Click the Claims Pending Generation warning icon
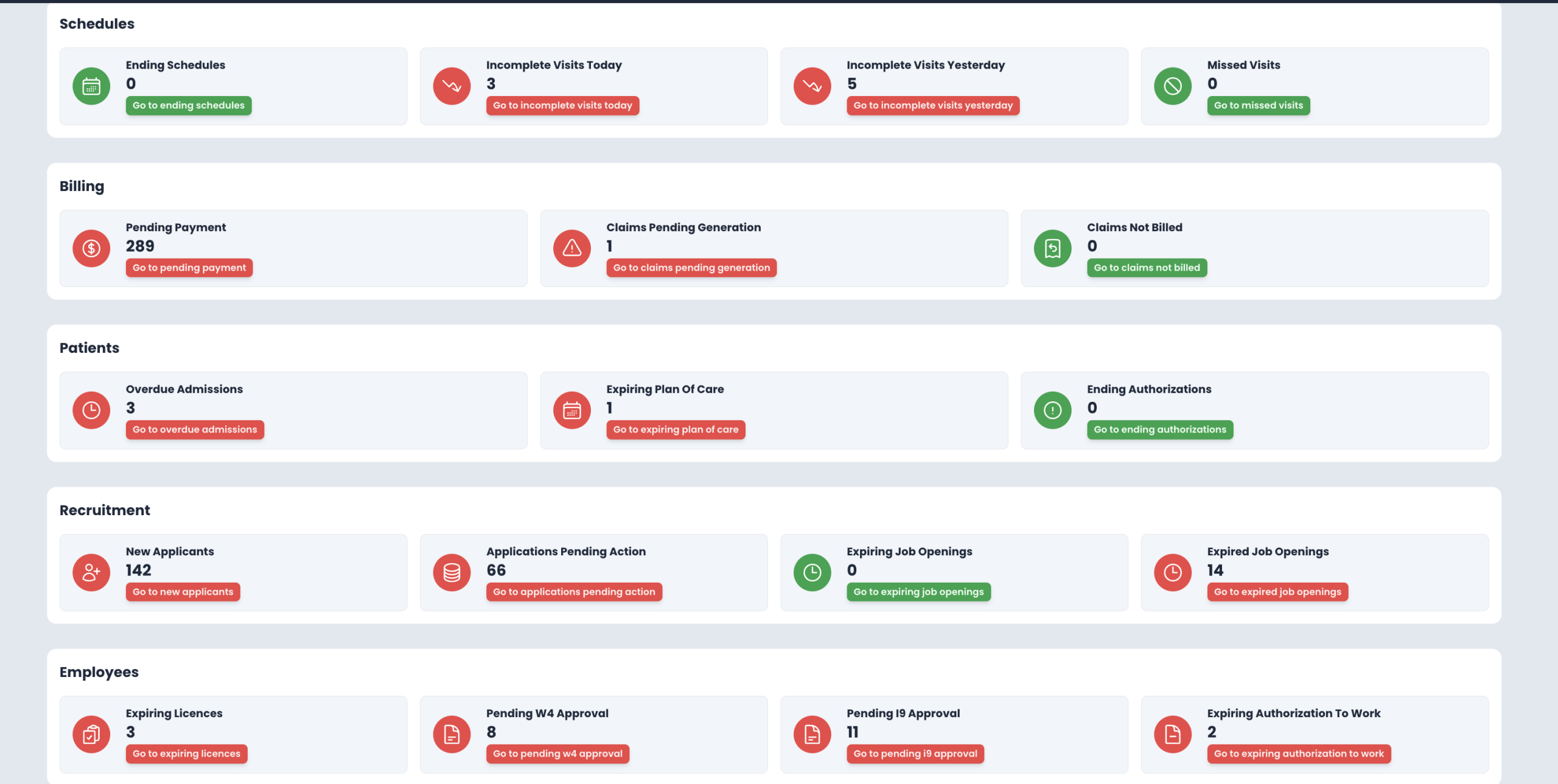The width and height of the screenshot is (1558, 784). [x=572, y=248]
